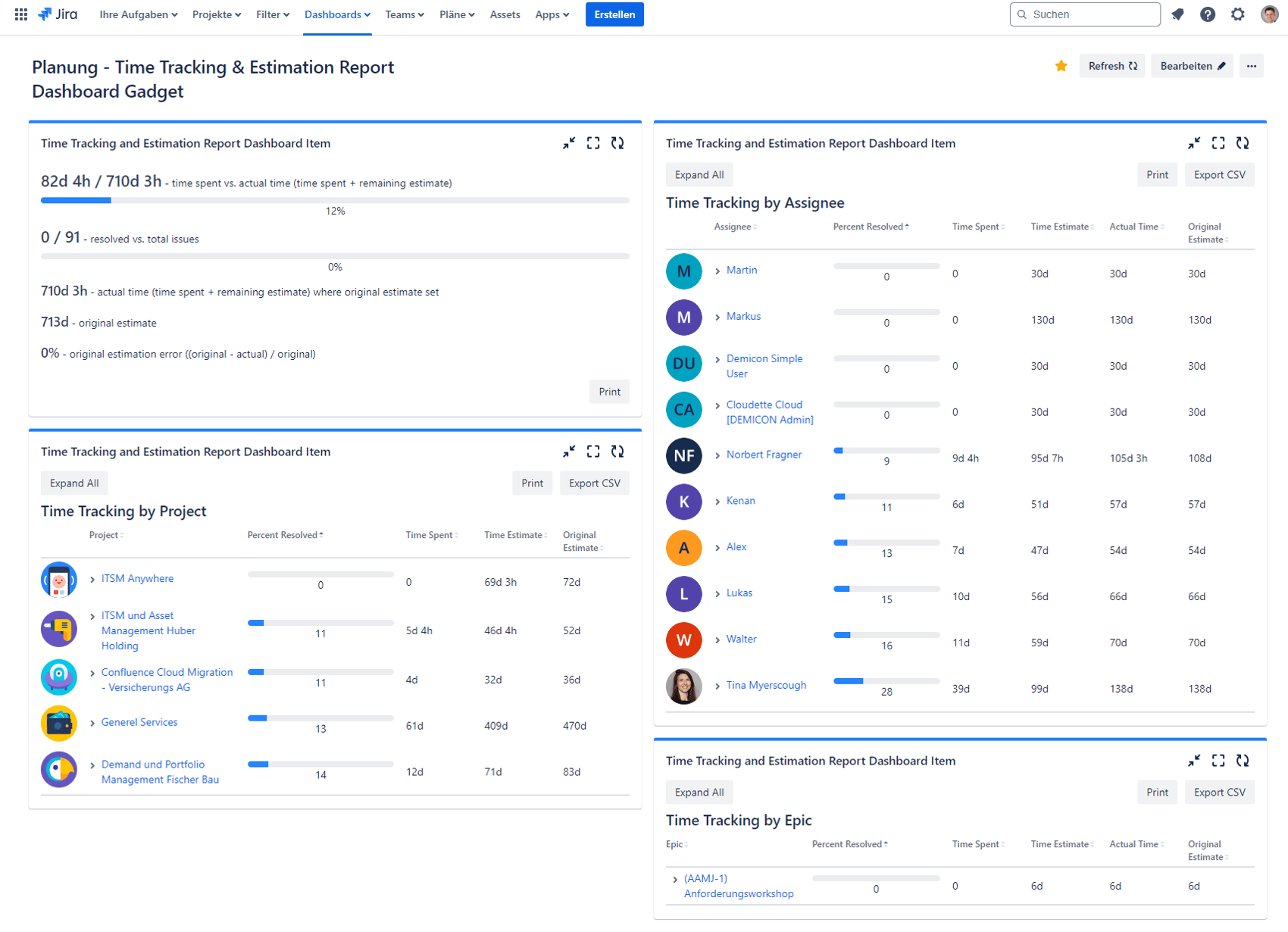This screenshot has height=932, width=1288.
Task: Expand the Lukas assignee row
Action: coord(717,595)
